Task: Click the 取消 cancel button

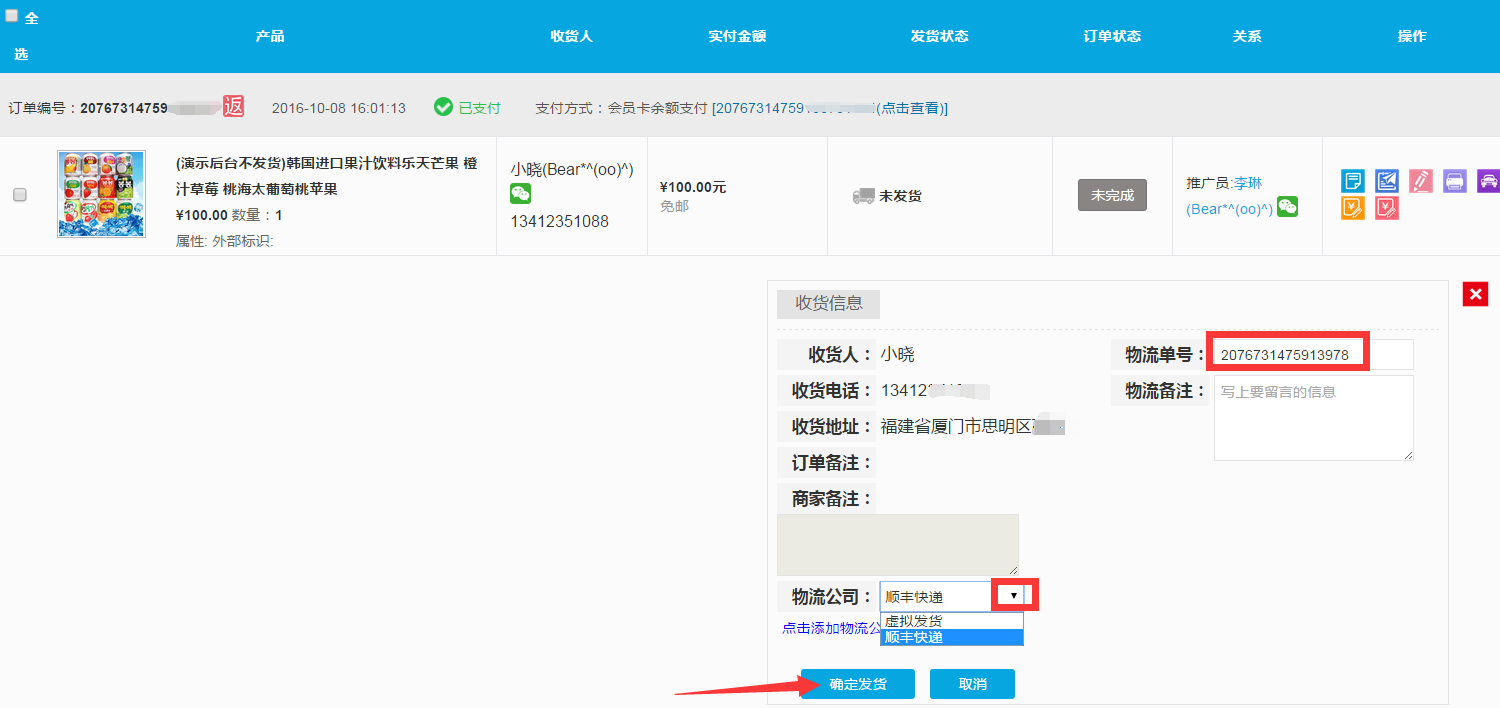Action: click(972, 684)
